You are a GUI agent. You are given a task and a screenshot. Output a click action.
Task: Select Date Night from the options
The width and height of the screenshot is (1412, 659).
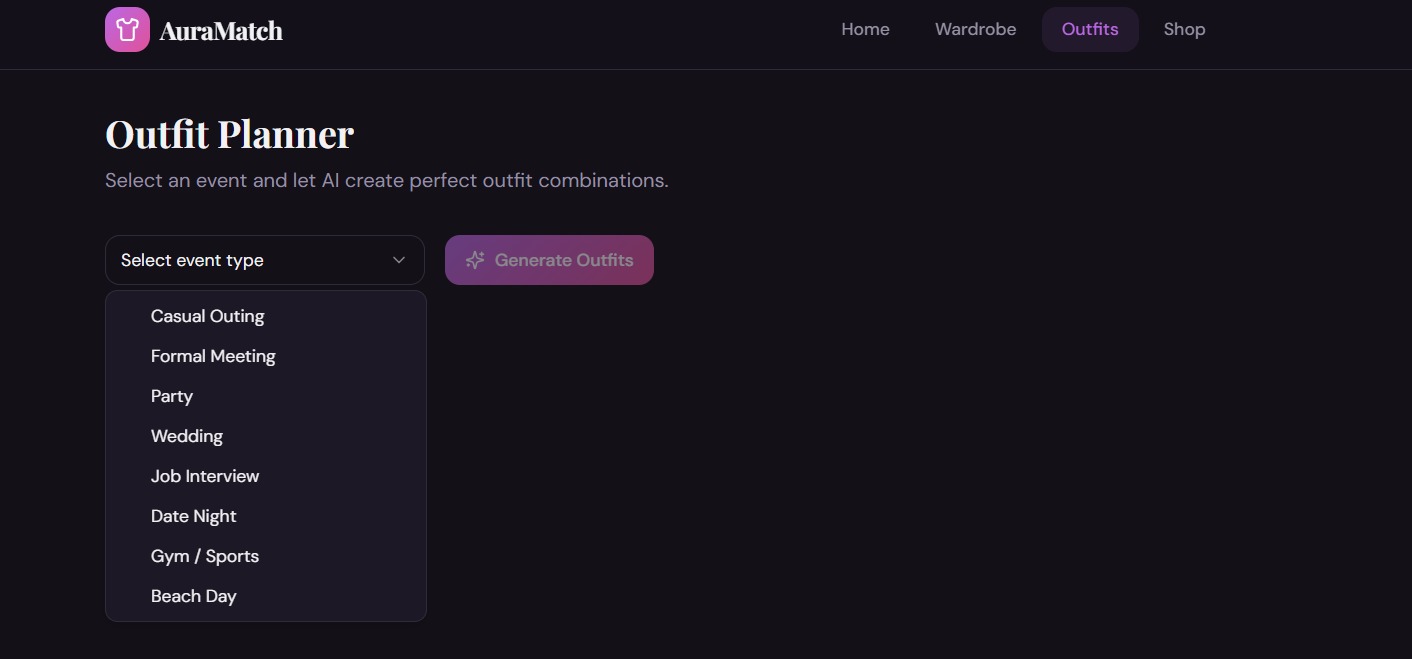point(266,516)
